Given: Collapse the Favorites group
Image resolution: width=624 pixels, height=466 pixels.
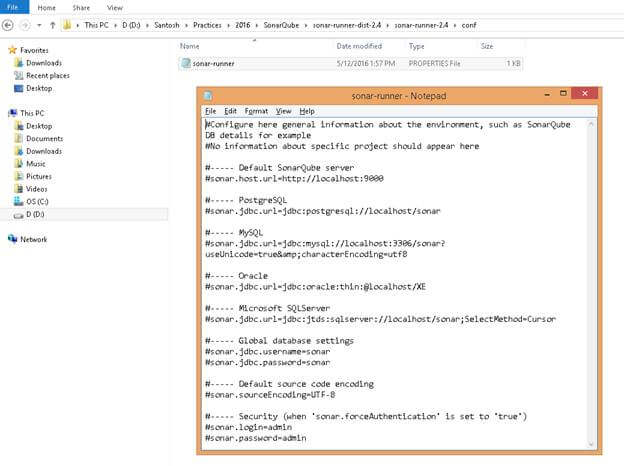Looking at the screenshot, I should pos(4,49).
